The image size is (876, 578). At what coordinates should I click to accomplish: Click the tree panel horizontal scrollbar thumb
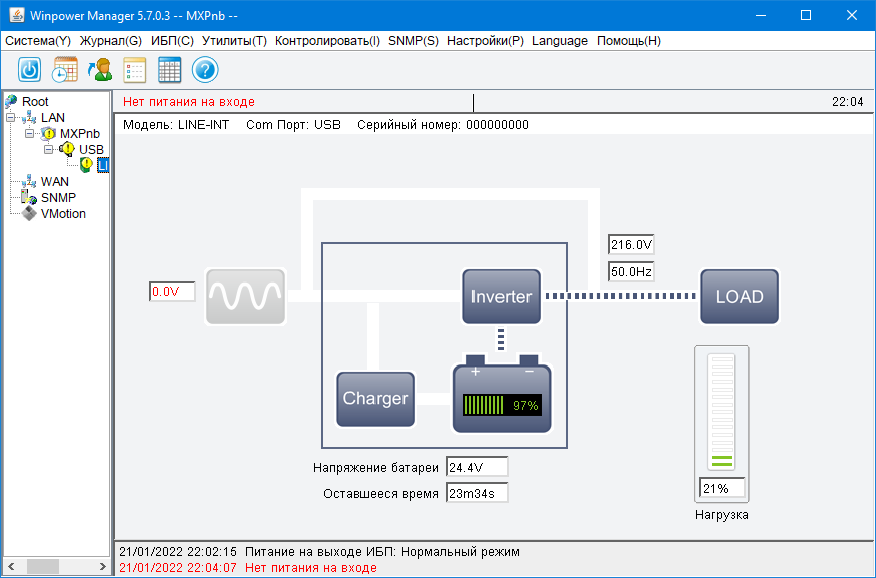point(42,566)
